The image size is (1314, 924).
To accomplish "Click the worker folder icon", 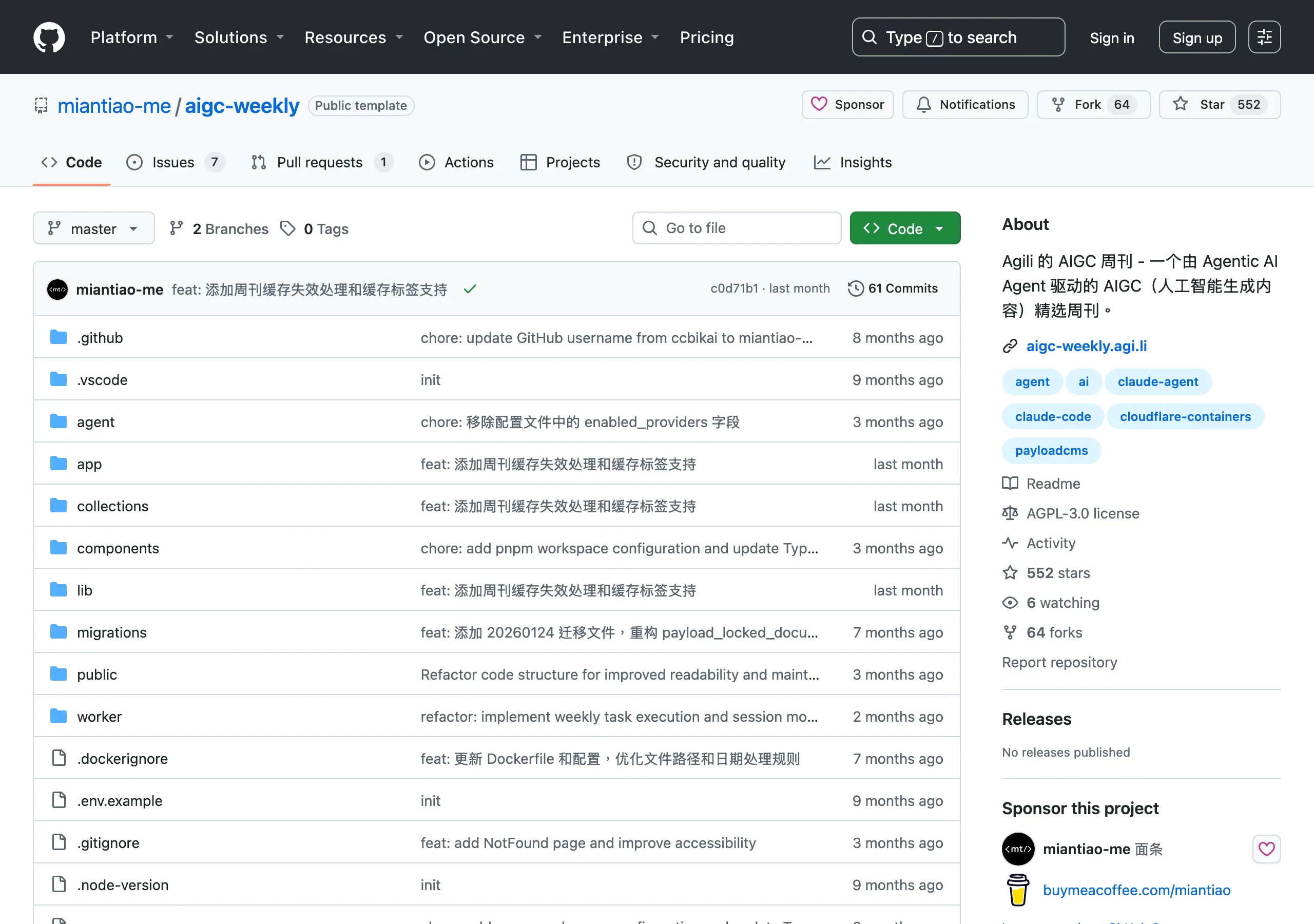I will [59, 716].
